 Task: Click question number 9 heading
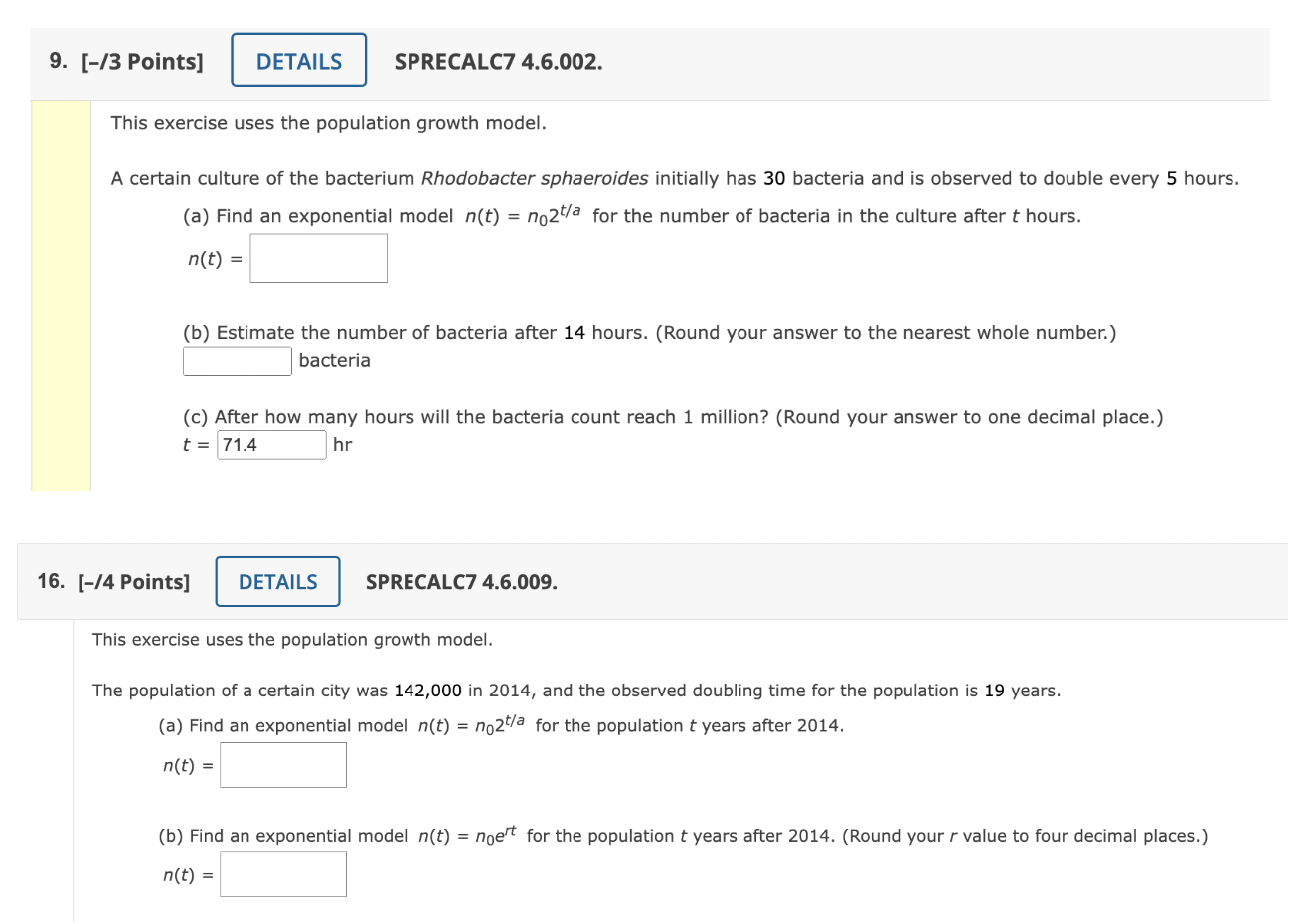tap(55, 60)
